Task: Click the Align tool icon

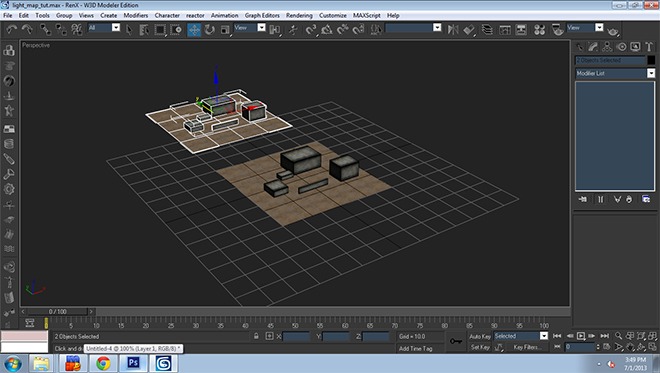Action: (469, 29)
